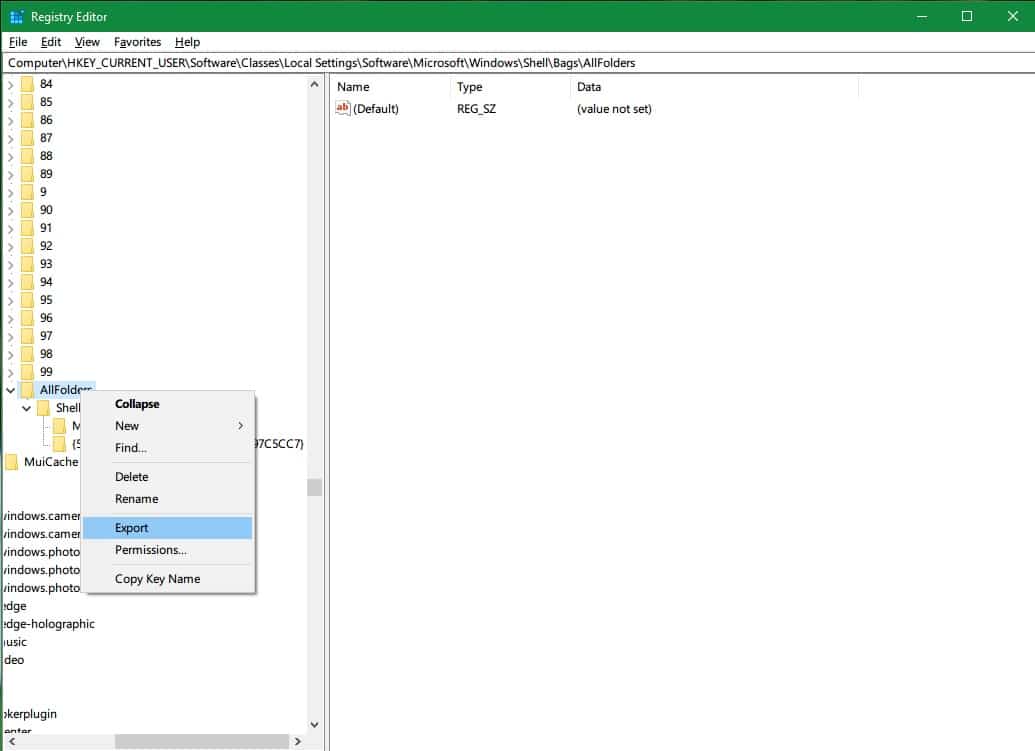1035x751 pixels.
Task: Collapse the Shell subkey chevron
Action: (x=26, y=407)
